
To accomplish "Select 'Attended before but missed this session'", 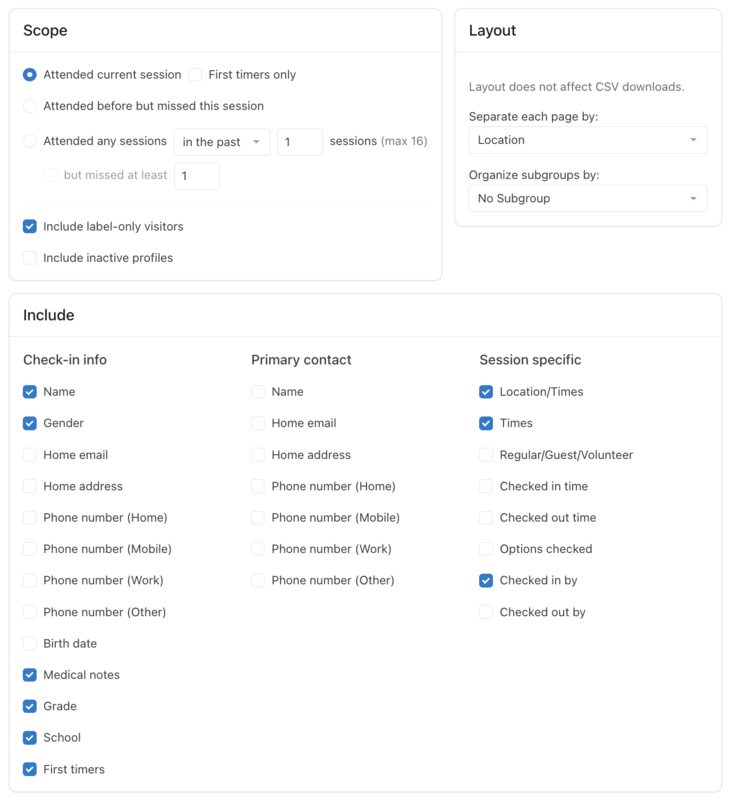I will pos(30,106).
